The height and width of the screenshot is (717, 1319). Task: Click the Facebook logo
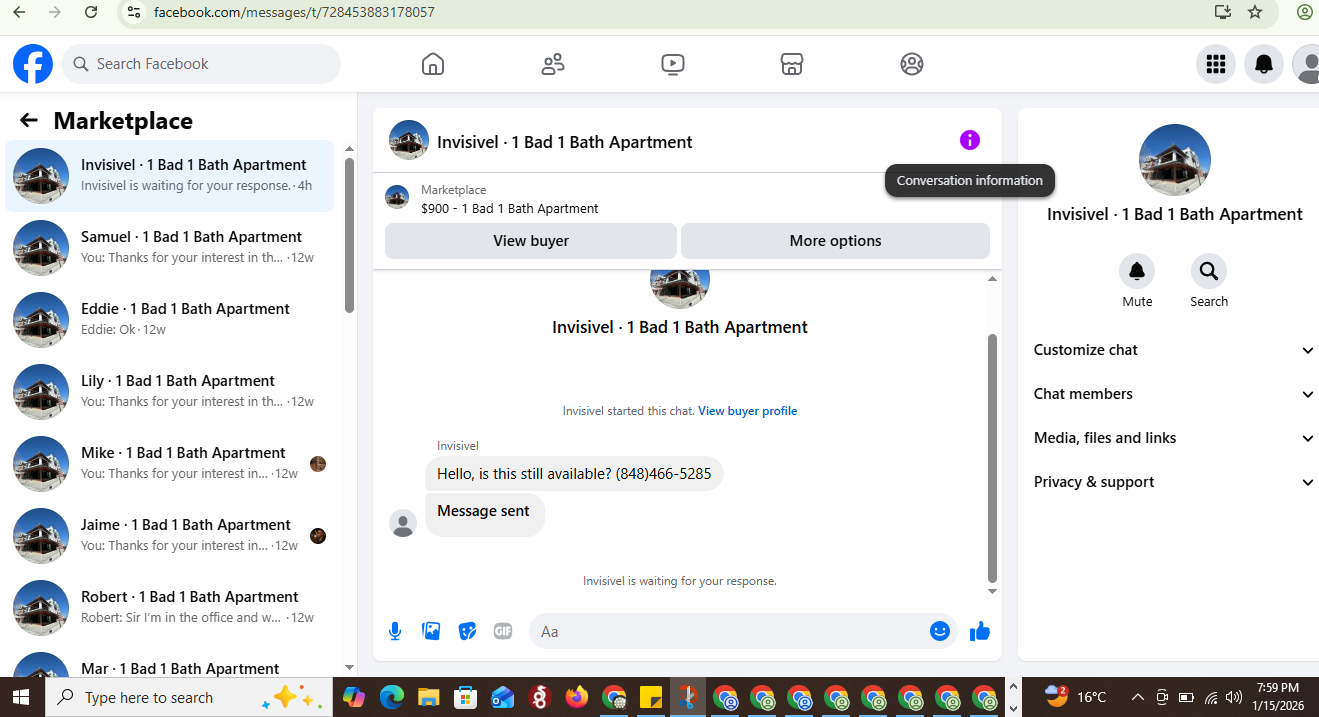tap(33, 64)
